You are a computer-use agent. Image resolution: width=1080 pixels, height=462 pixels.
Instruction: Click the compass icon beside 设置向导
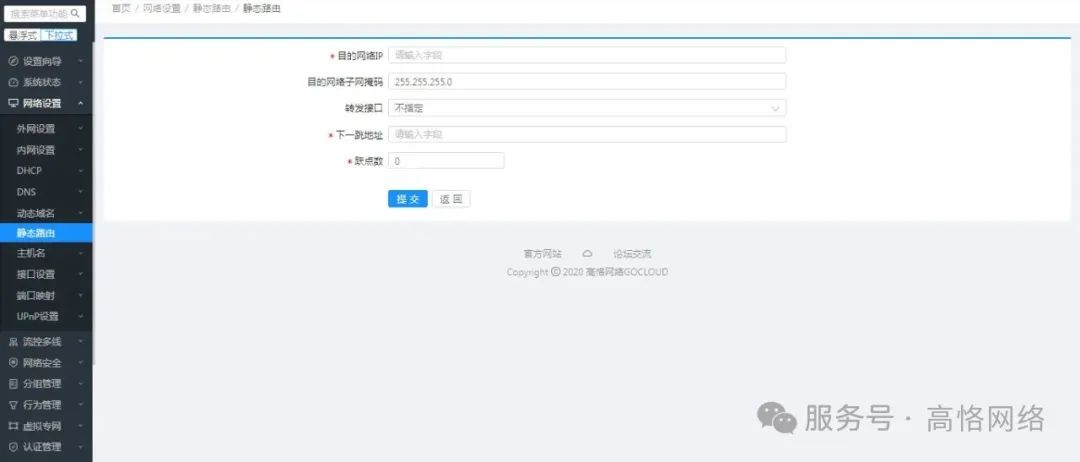point(13,61)
